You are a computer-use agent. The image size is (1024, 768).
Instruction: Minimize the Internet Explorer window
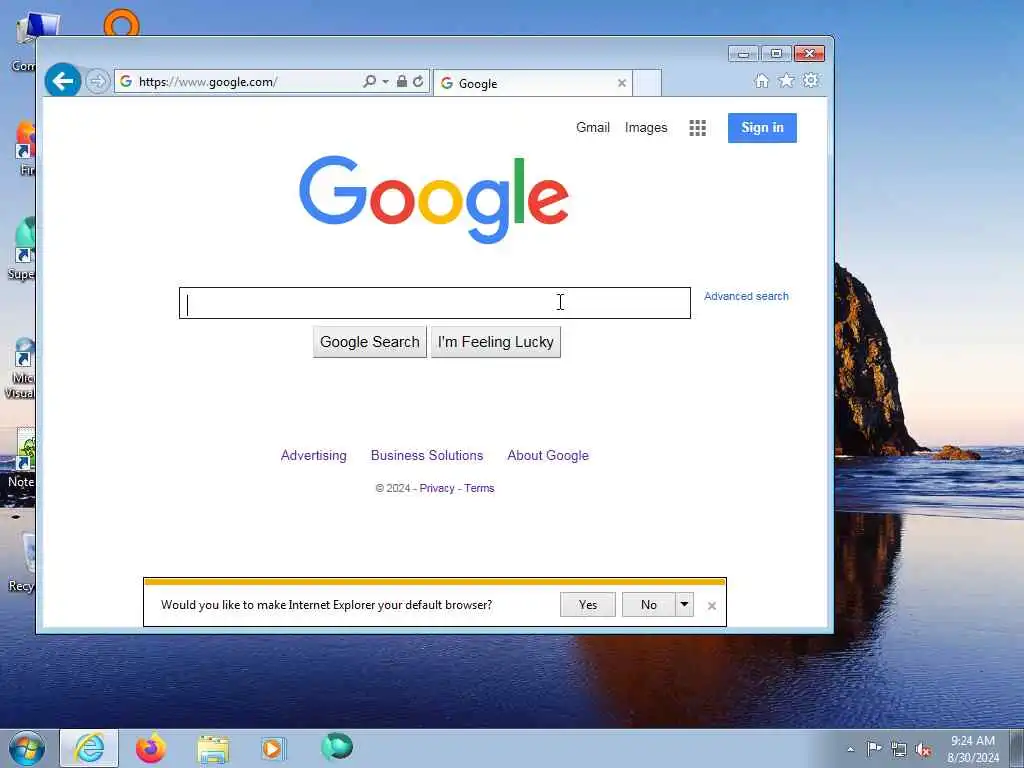(x=743, y=54)
